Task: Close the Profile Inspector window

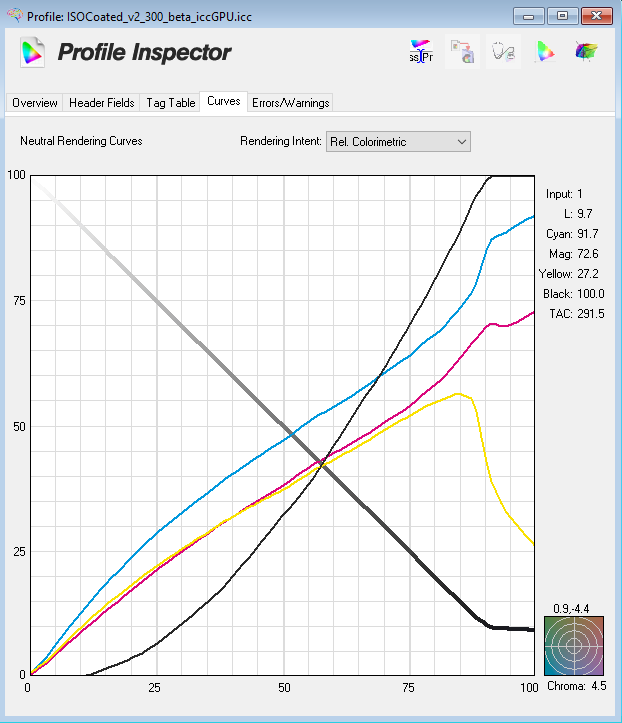Action: pyautogui.click(x=597, y=16)
